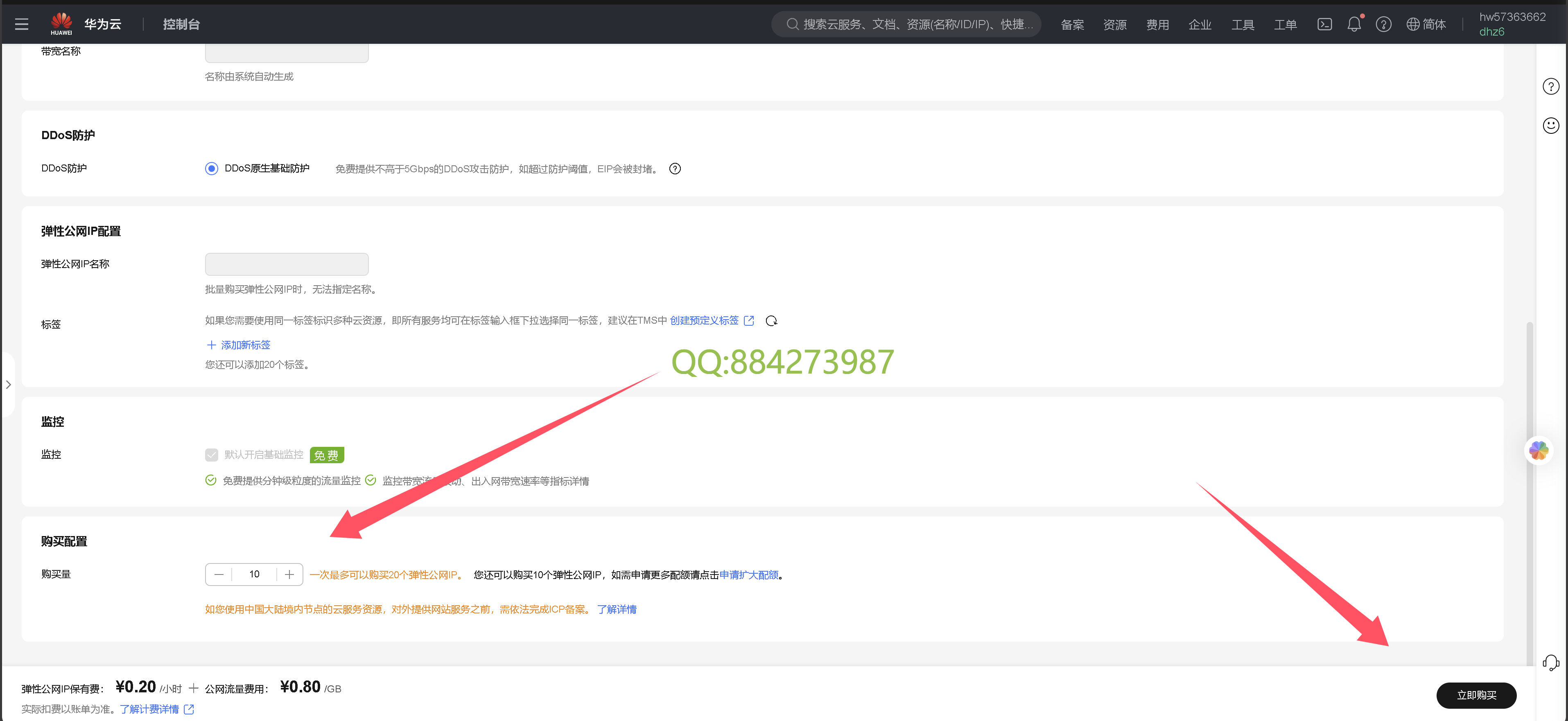Open the feedback smiley icon
Image resolution: width=1568 pixels, height=721 pixels.
[x=1551, y=125]
